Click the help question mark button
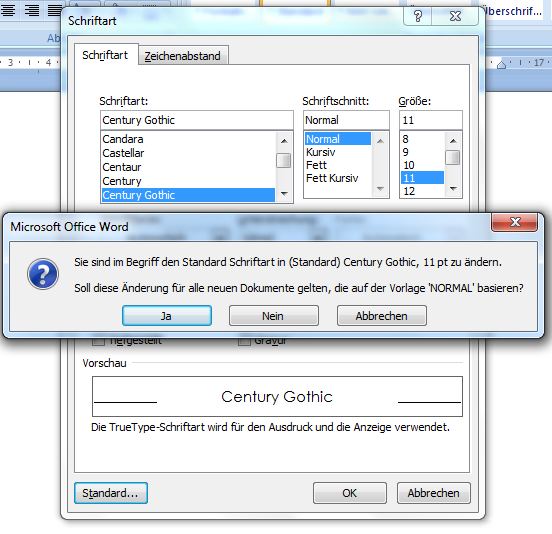 pyautogui.click(x=418, y=16)
